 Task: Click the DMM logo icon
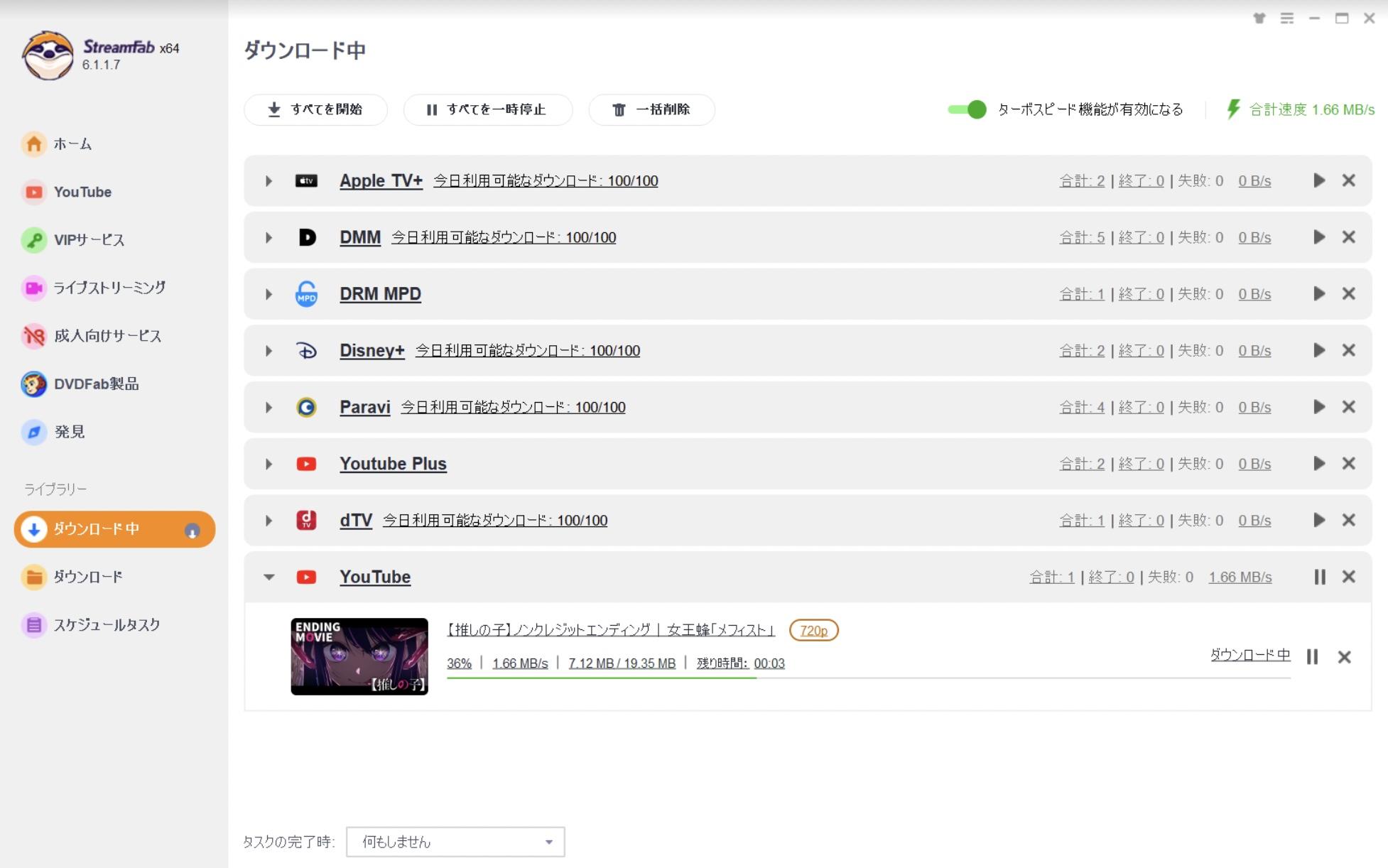(306, 237)
